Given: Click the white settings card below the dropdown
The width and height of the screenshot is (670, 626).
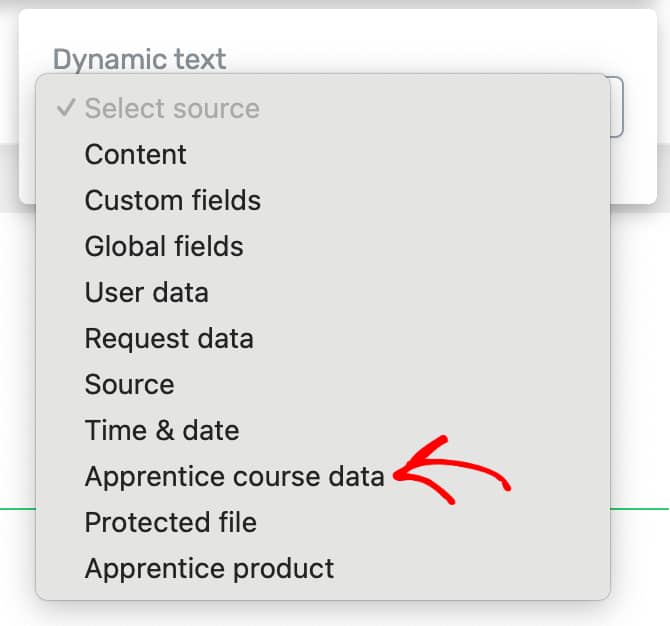Looking at the screenshot, I should (x=633, y=171).
